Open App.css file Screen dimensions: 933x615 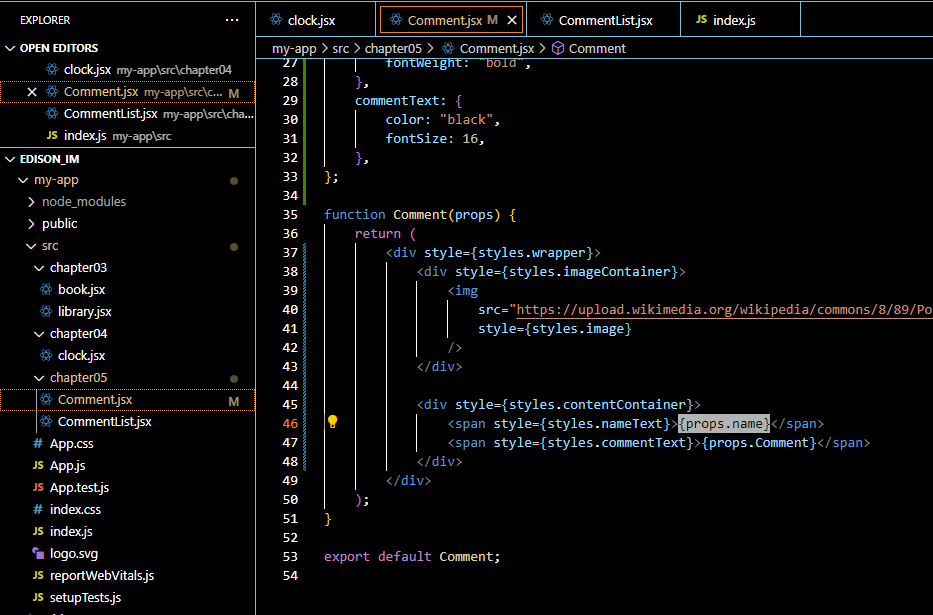point(71,444)
